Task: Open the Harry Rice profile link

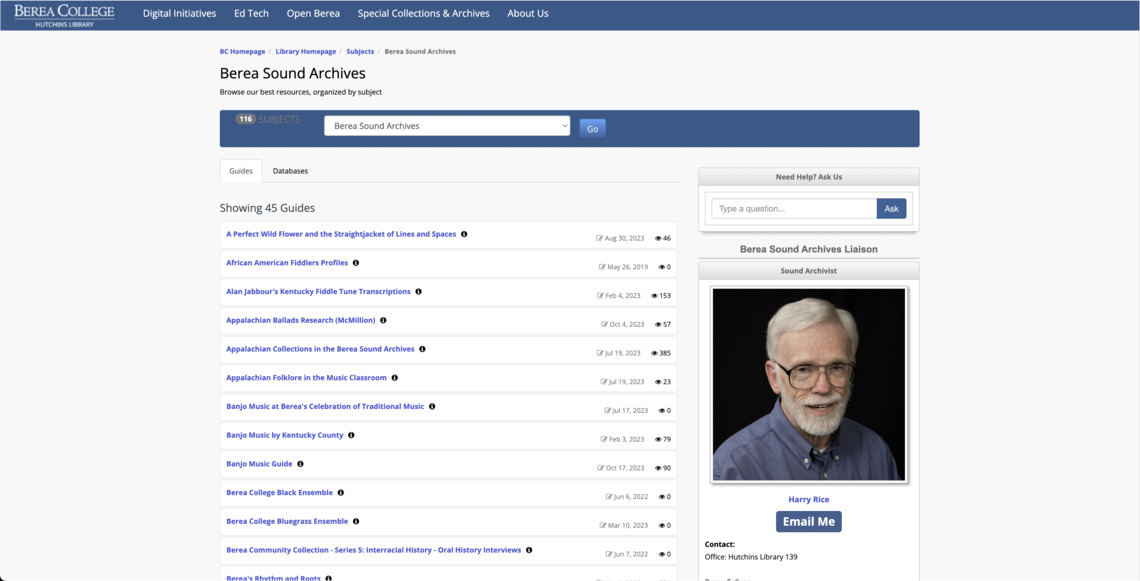Action: [808, 500]
